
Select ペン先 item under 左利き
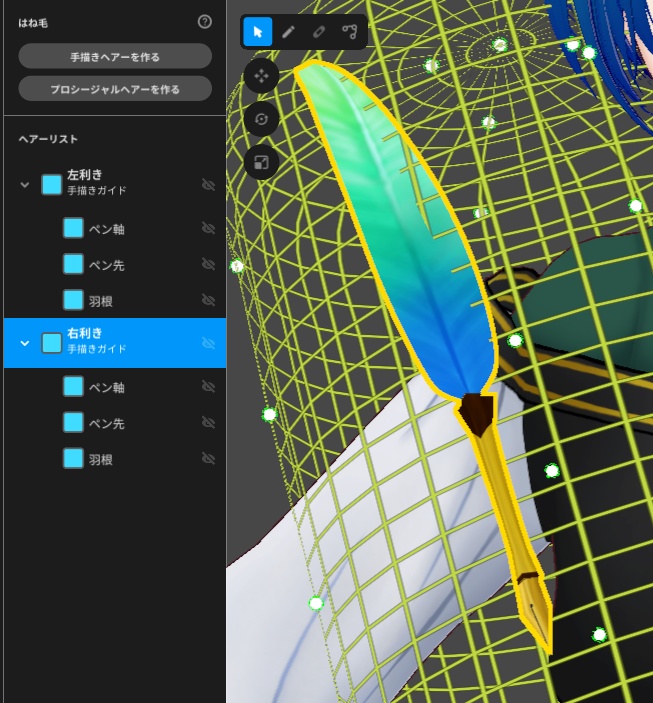[115, 264]
